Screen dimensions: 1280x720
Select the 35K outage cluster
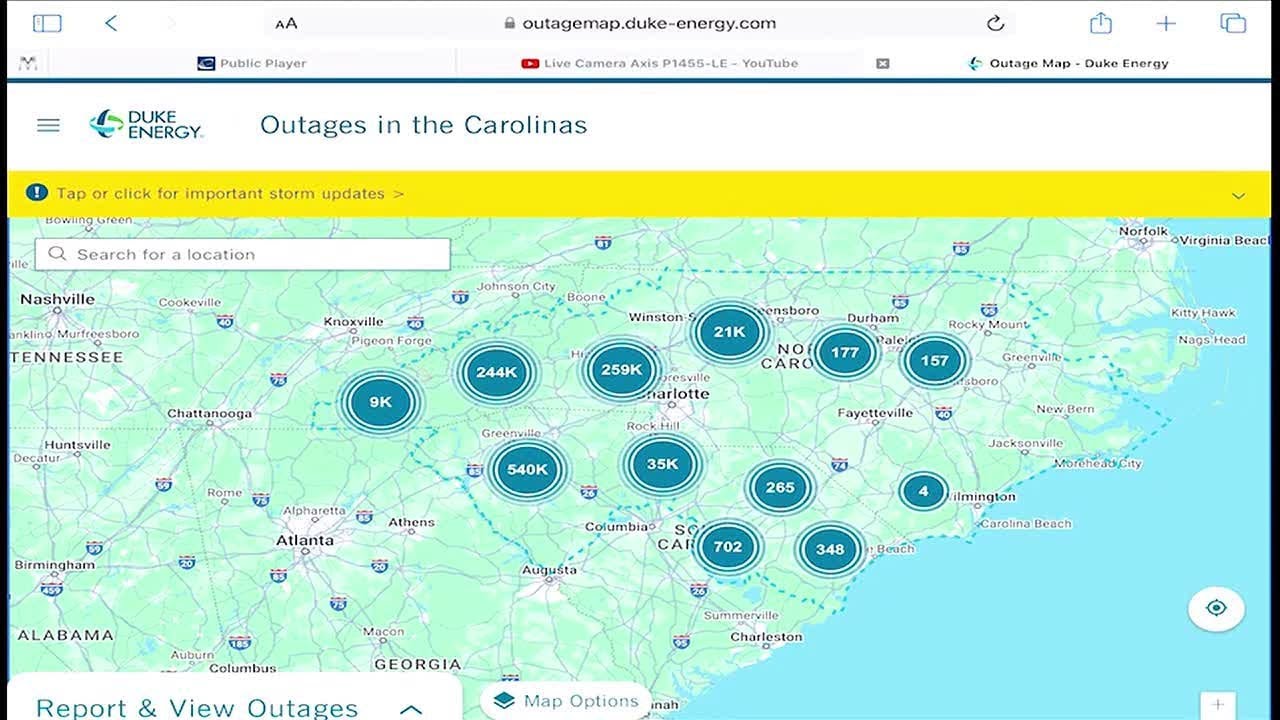[x=662, y=464]
